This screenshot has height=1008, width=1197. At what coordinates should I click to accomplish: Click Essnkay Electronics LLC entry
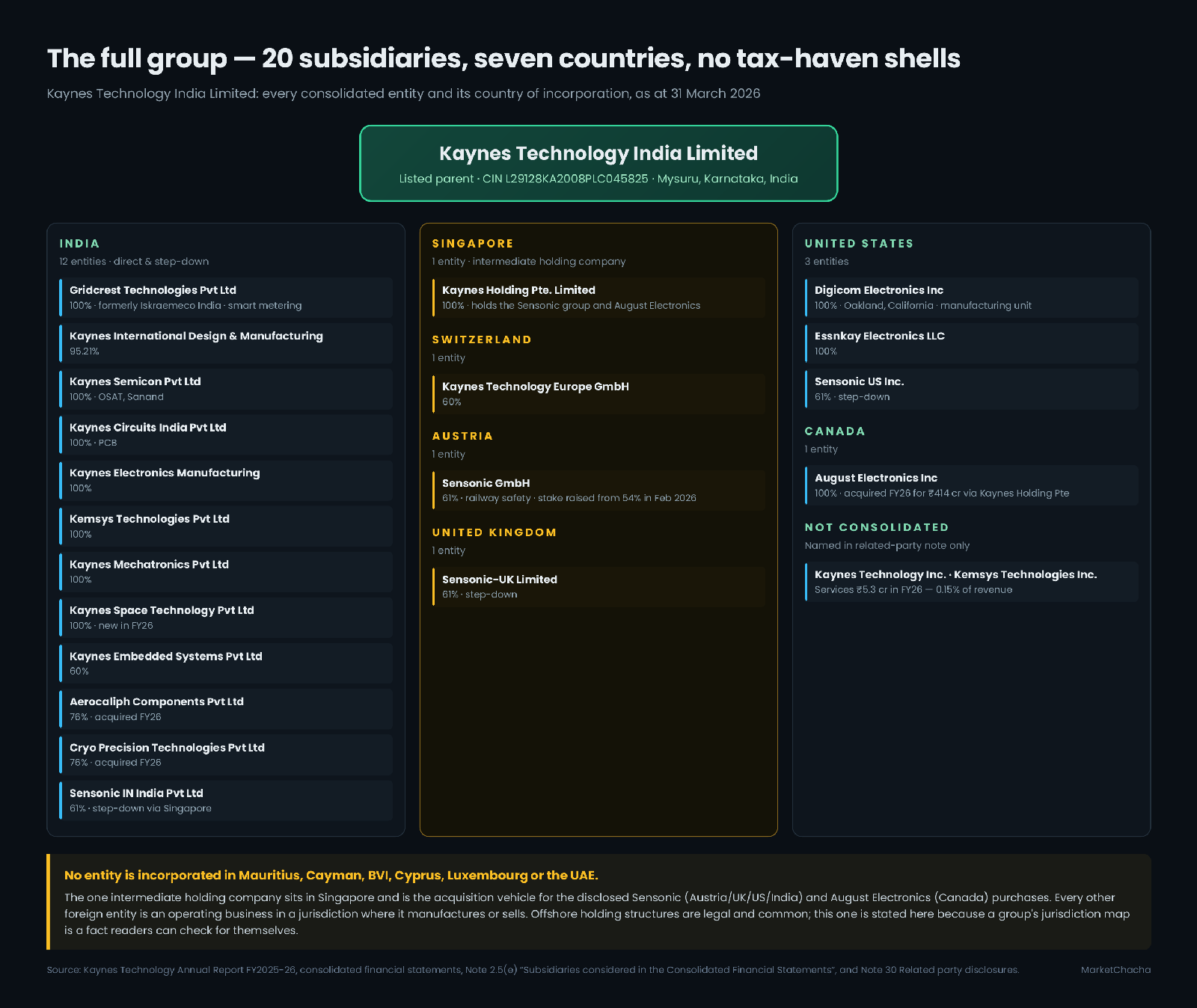point(971,343)
